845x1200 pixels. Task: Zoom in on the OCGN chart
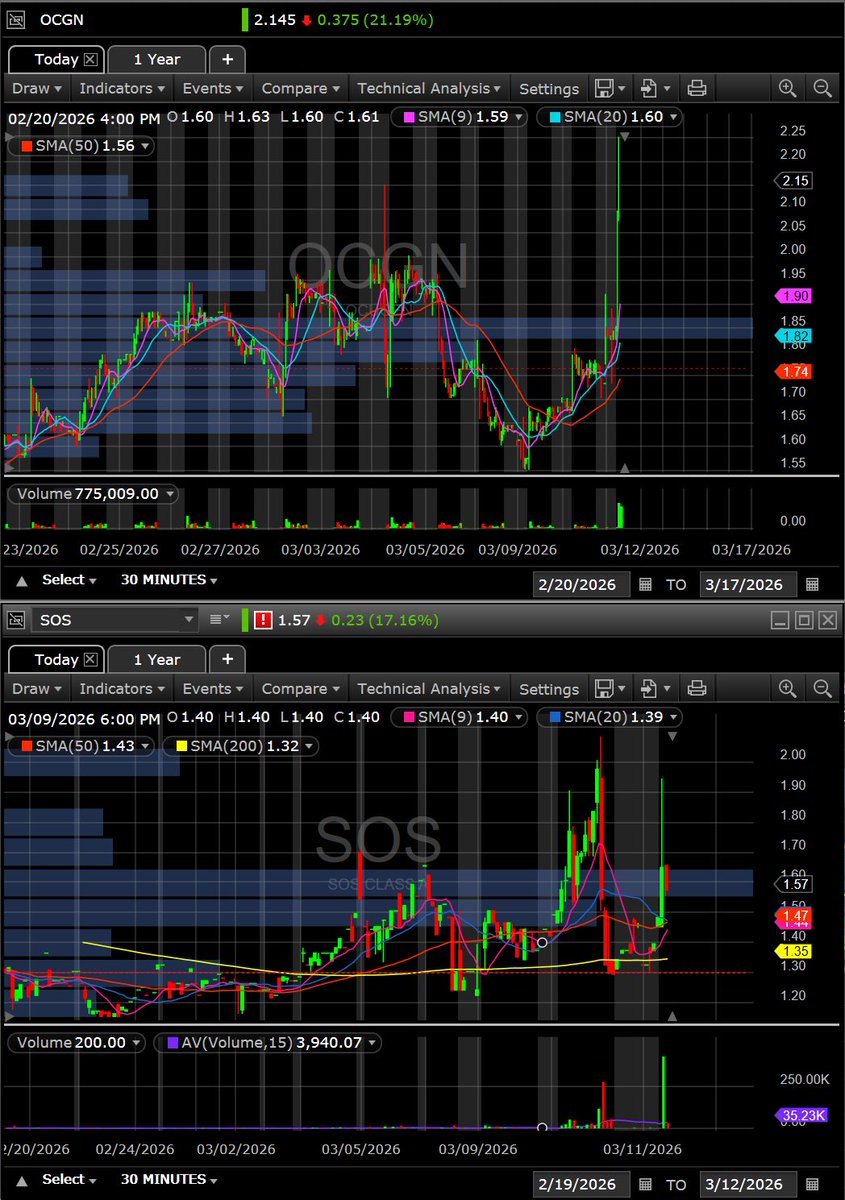[x=788, y=88]
